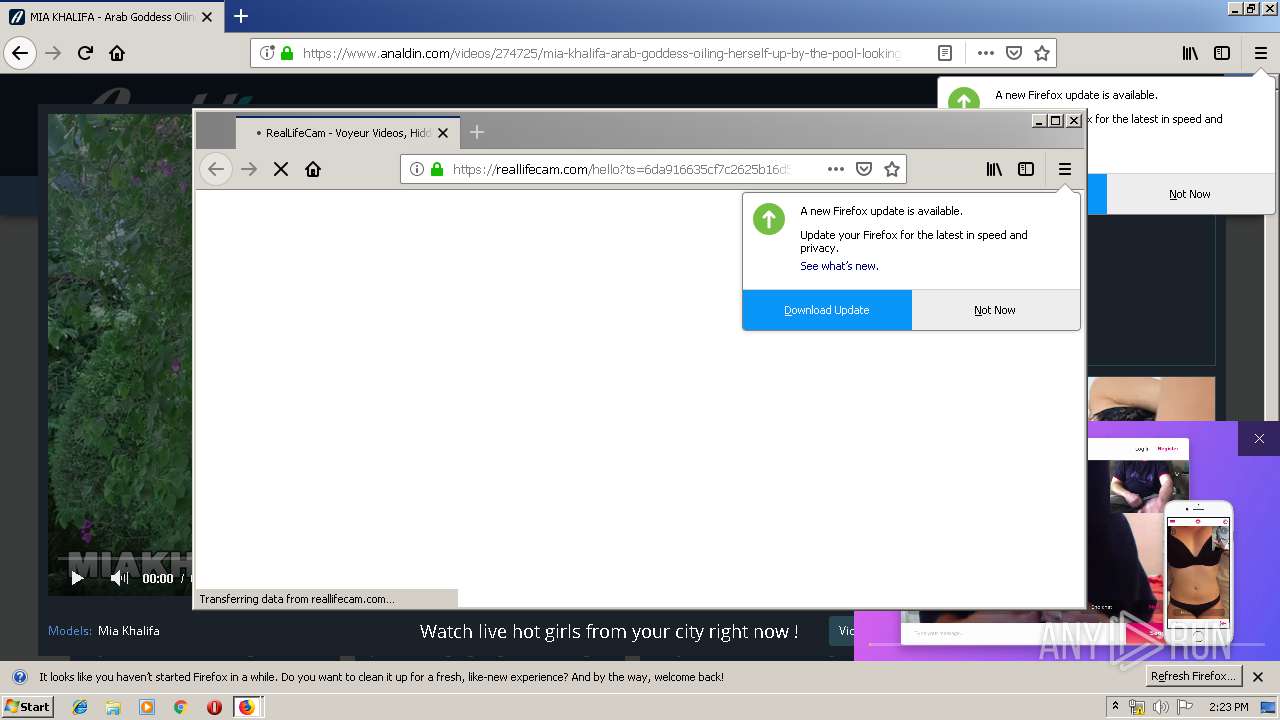1280x720 pixels.
Task: Click the phone ad thumbnail
Action: click(1199, 571)
